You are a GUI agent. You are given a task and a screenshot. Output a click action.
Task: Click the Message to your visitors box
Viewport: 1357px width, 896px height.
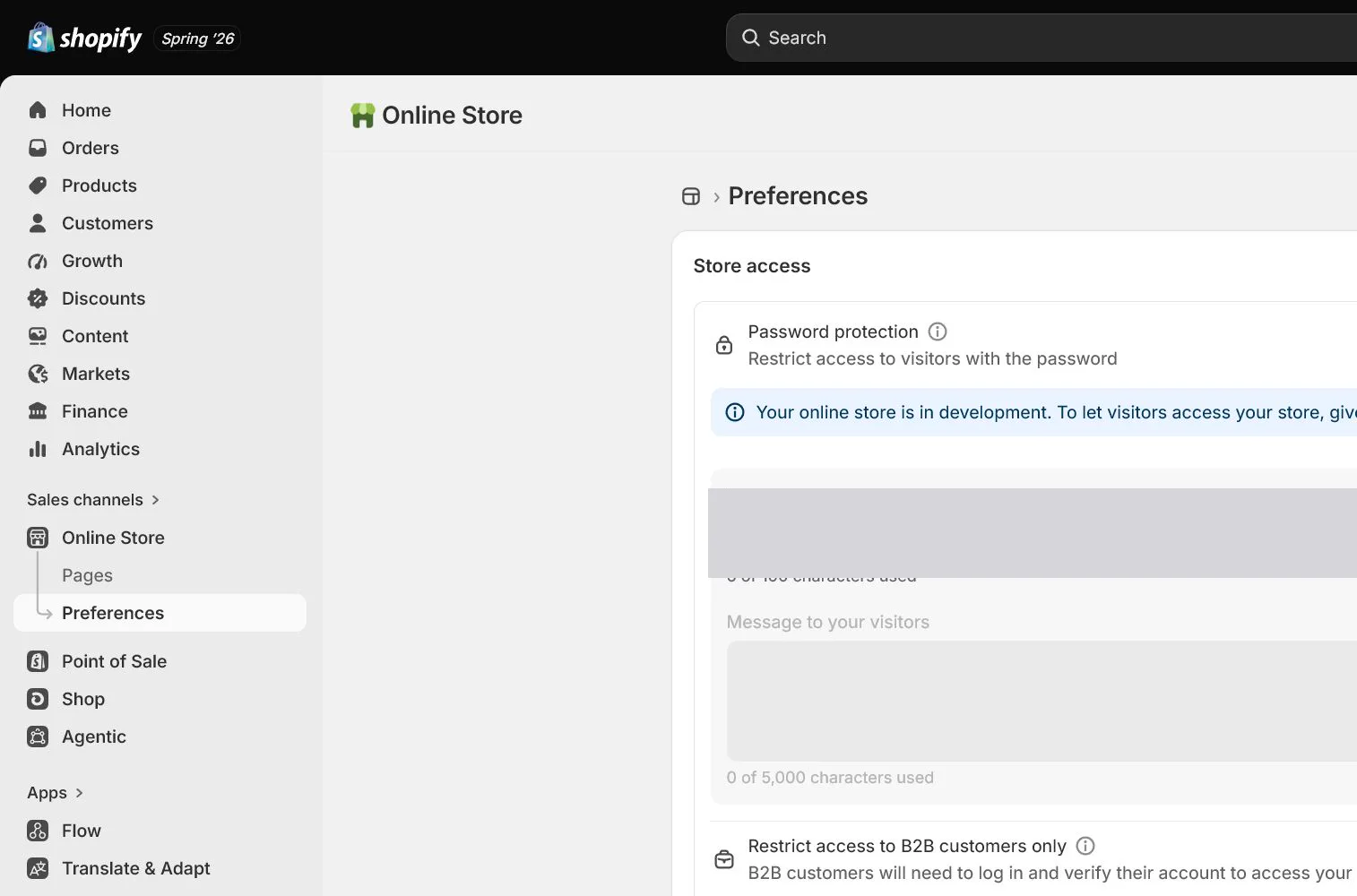click(1042, 701)
